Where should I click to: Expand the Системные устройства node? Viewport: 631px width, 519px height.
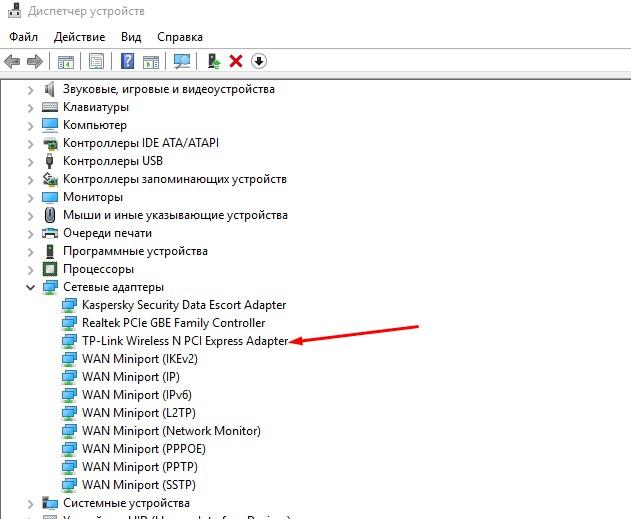(x=31, y=504)
